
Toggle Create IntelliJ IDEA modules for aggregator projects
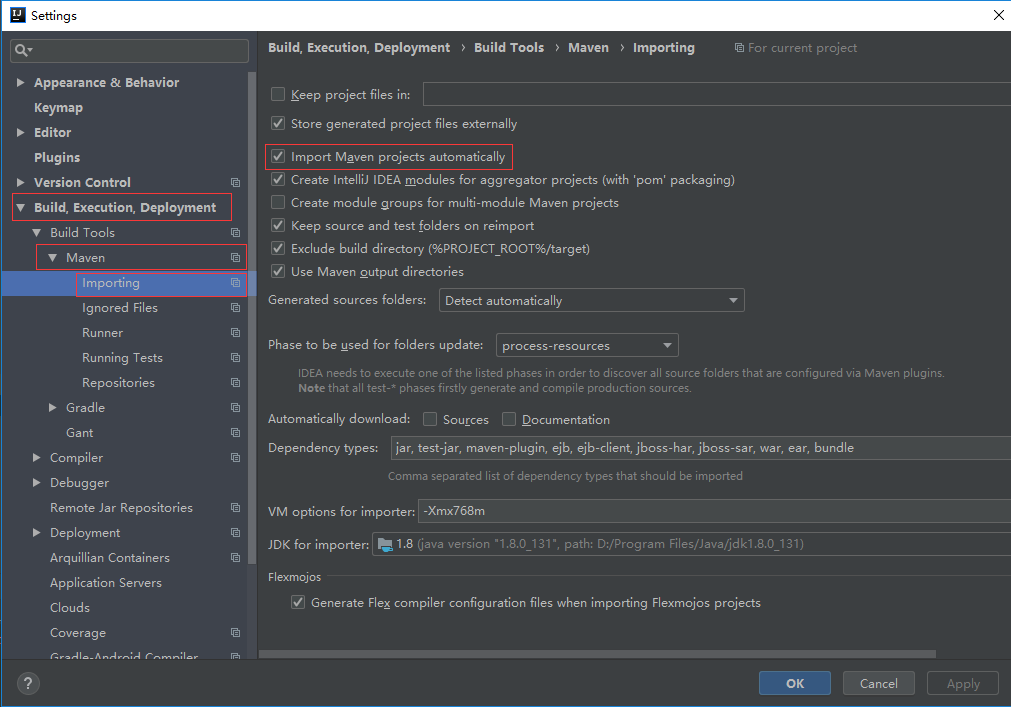pyautogui.click(x=278, y=179)
